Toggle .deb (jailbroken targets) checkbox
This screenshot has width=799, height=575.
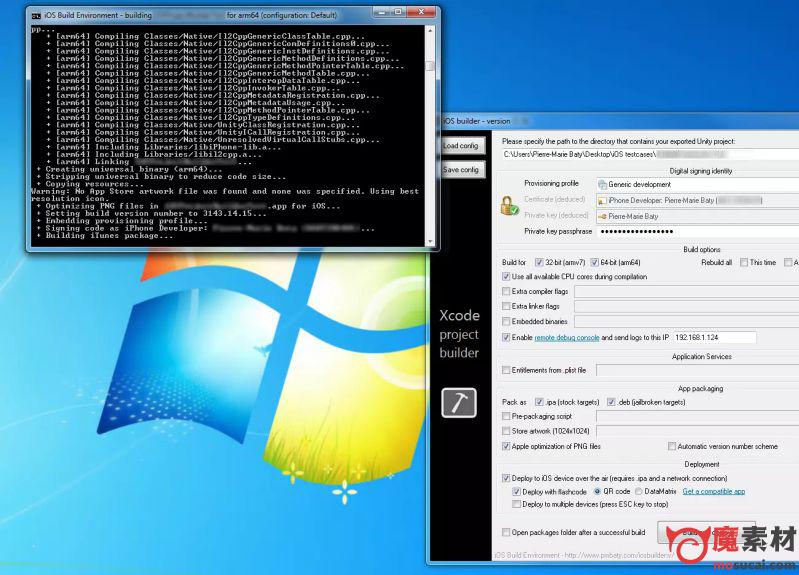(x=611, y=402)
